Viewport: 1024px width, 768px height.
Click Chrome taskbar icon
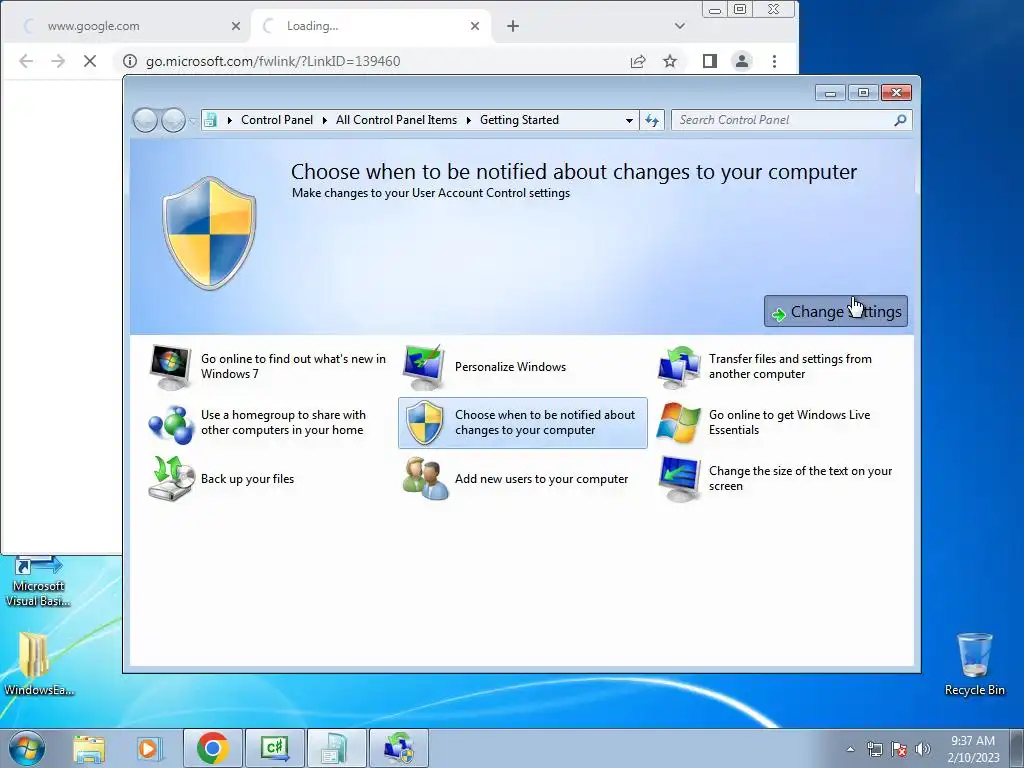[x=212, y=748]
